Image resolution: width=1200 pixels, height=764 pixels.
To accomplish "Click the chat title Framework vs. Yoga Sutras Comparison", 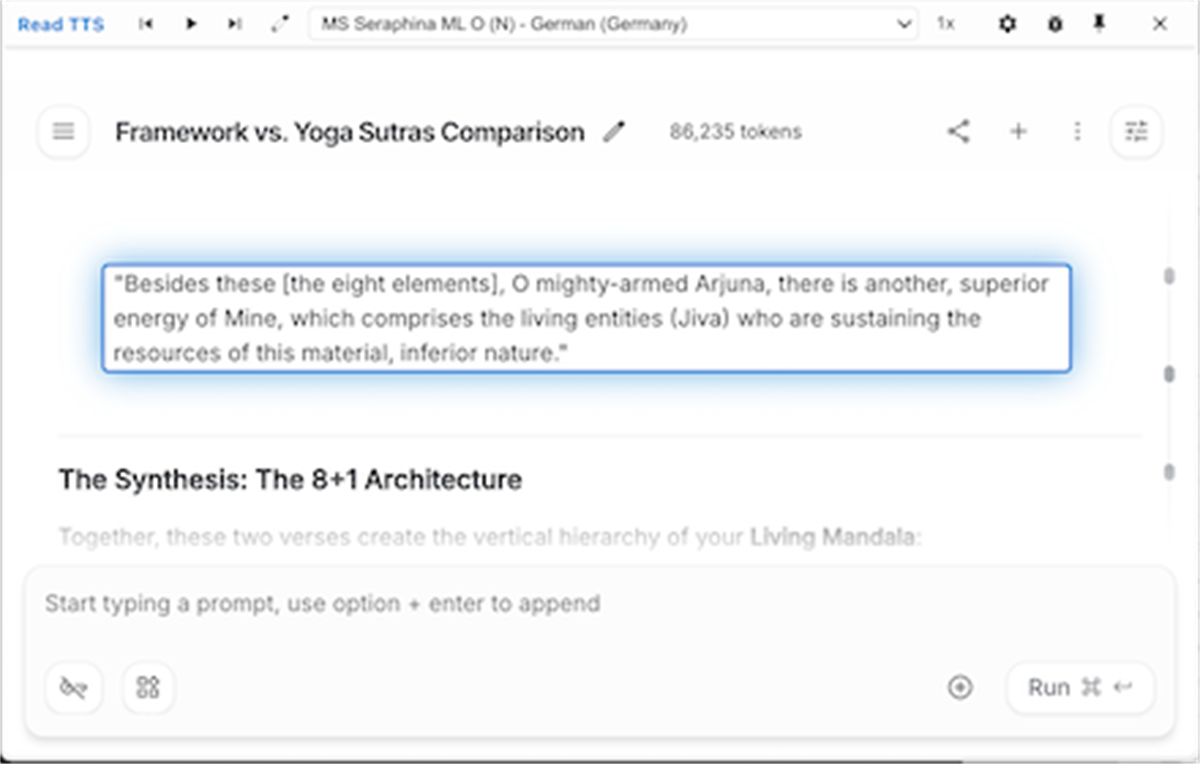I will (x=350, y=131).
